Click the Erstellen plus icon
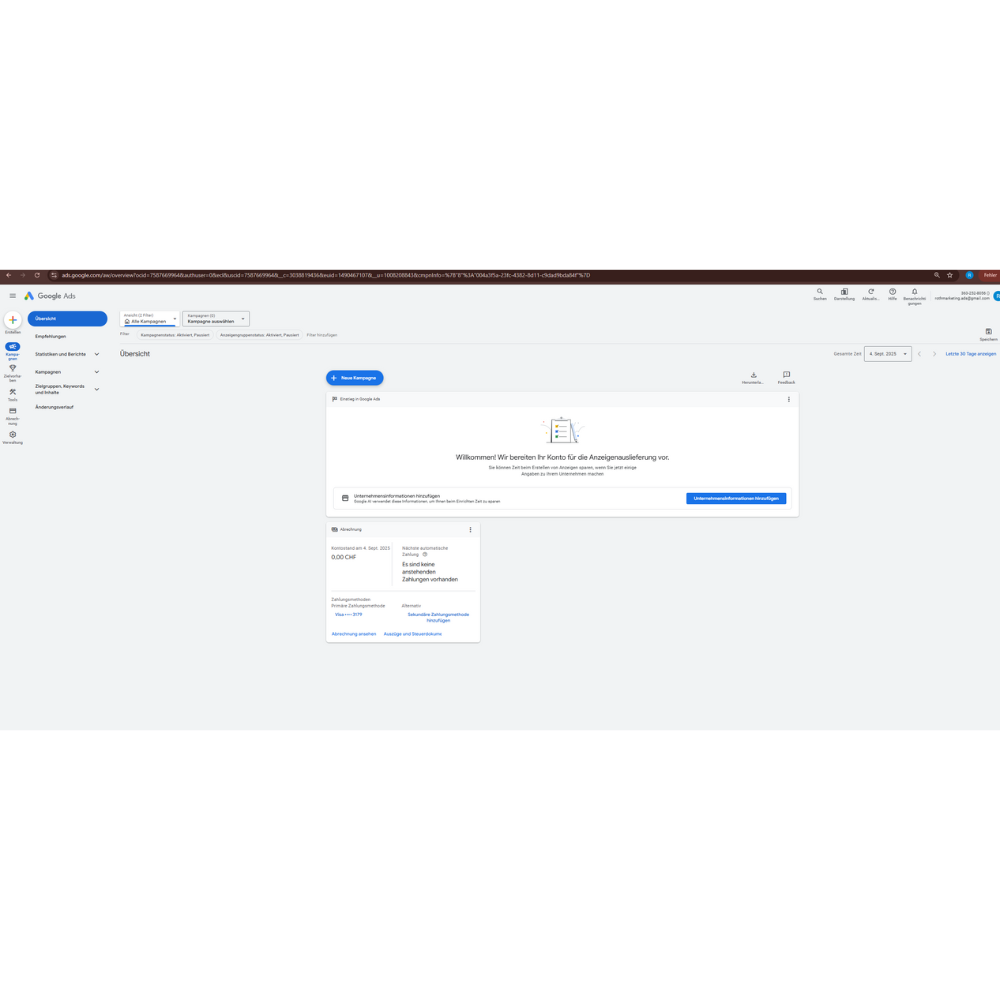The image size is (1000, 1000). (13, 320)
